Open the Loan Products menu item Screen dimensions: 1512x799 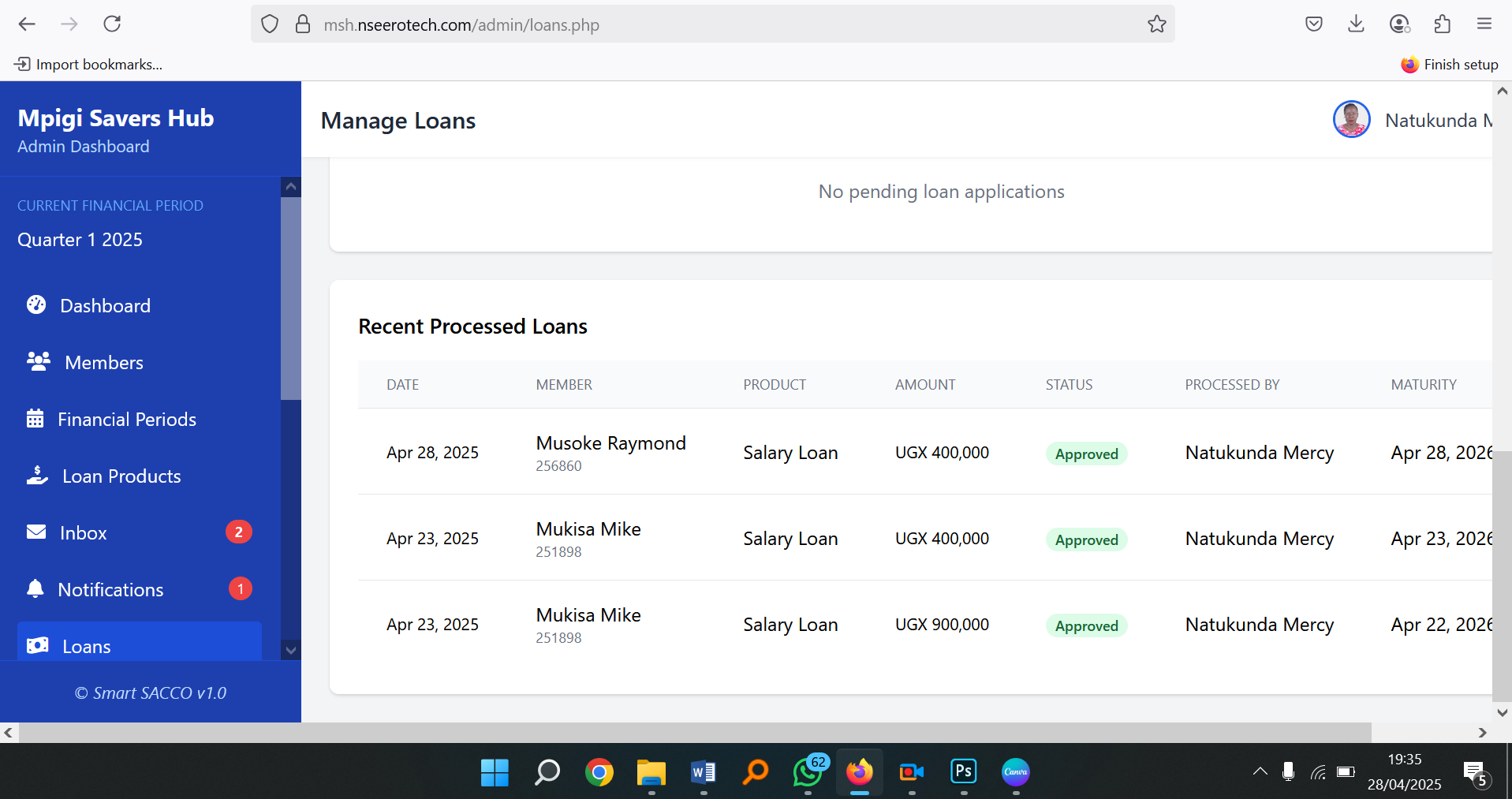coord(121,476)
